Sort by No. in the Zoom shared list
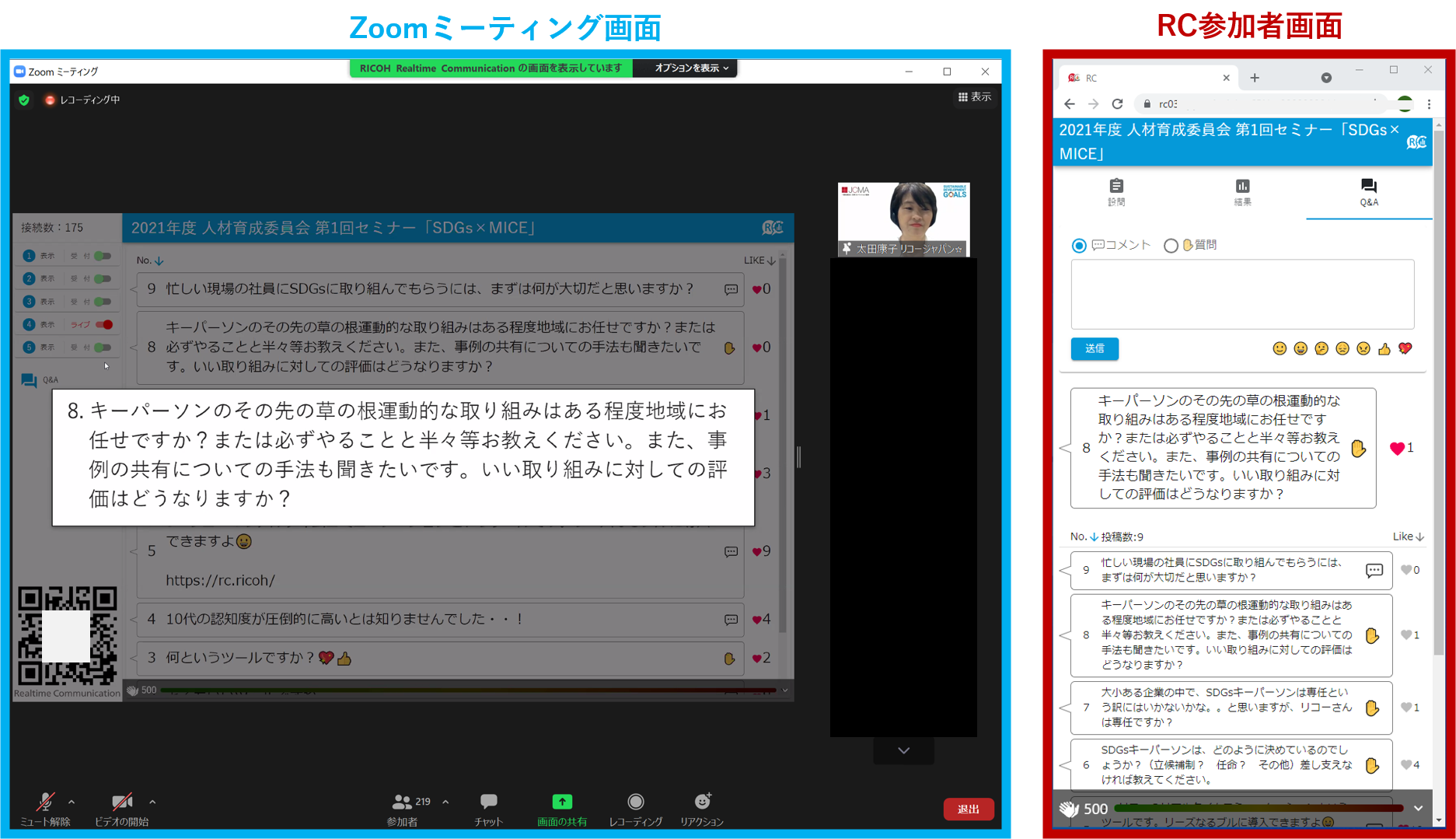Screen dimensions: 1456x839 [x=149, y=260]
